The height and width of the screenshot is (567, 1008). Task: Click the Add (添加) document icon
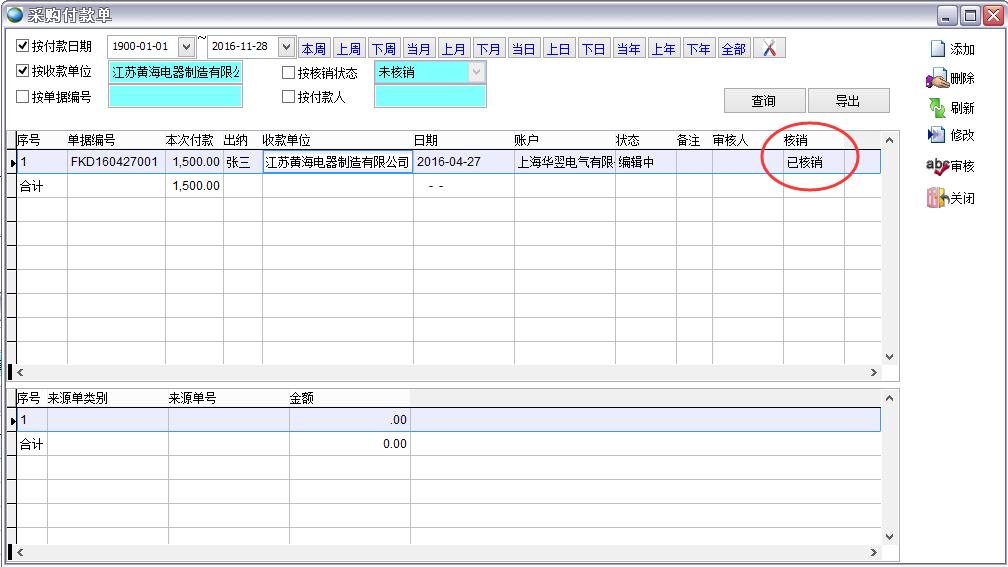(937, 49)
